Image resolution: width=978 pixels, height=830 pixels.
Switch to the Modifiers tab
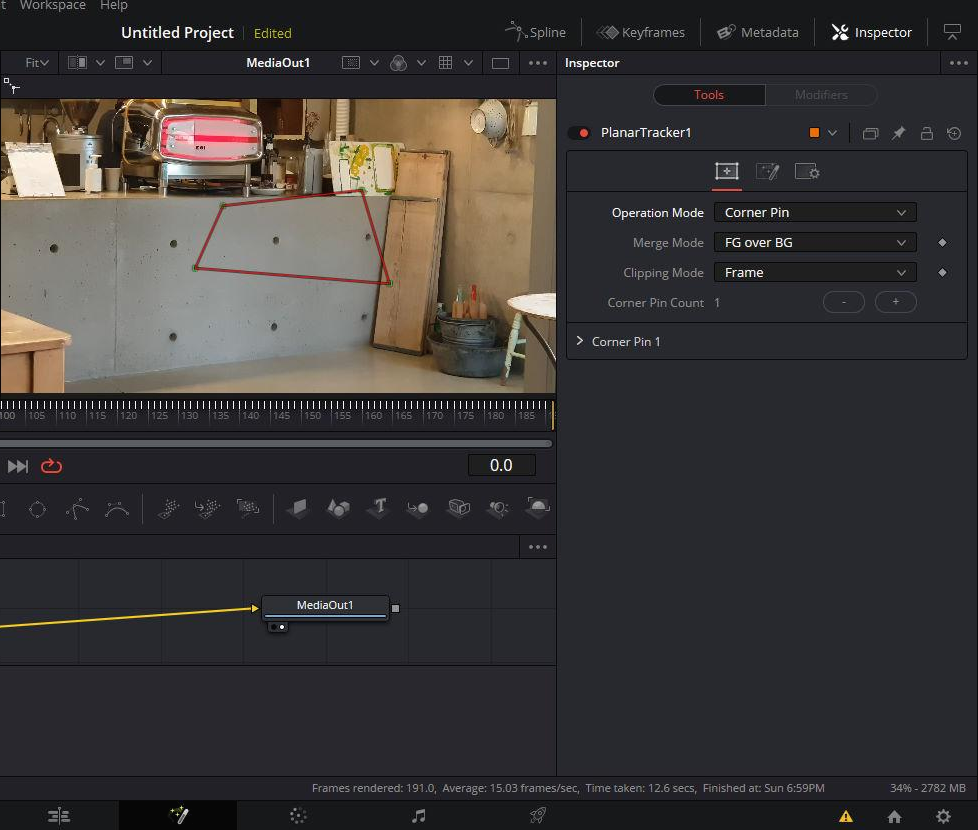(x=821, y=95)
